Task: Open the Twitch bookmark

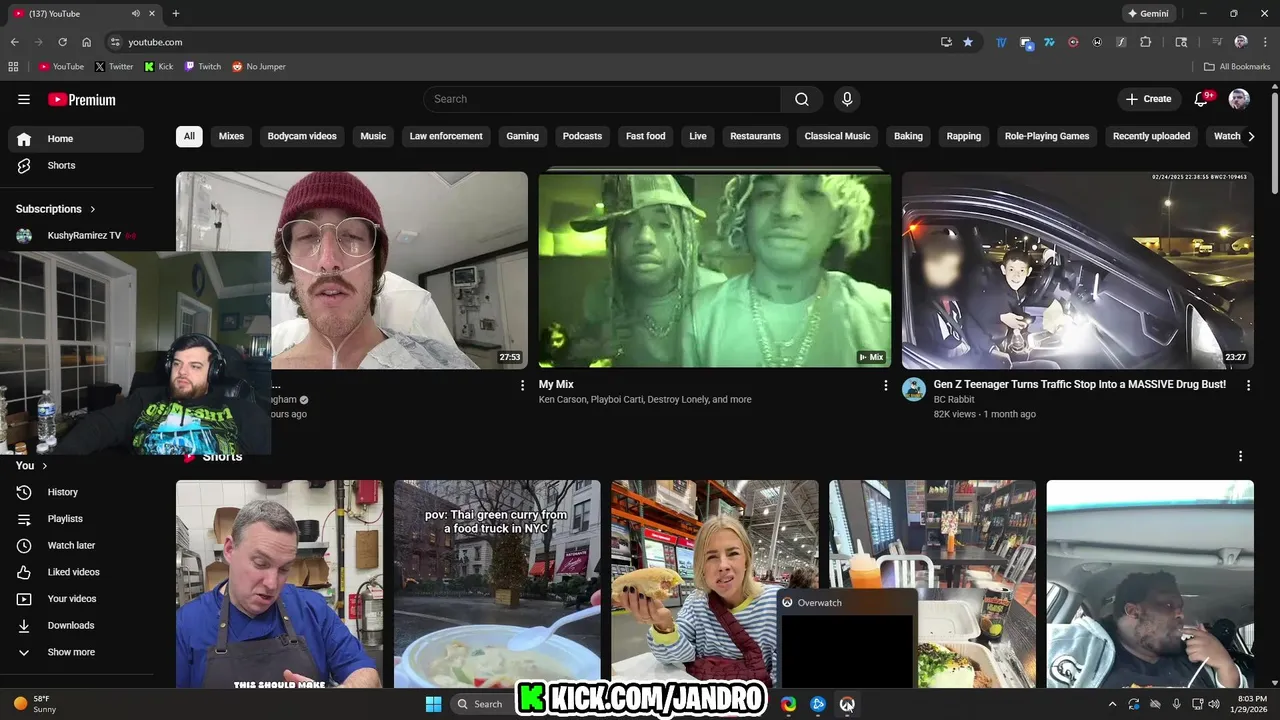Action: coord(203,66)
